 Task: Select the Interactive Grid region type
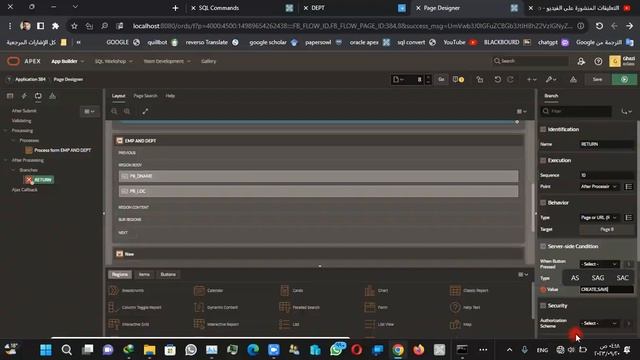pyautogui.click(x=129, y=324)
